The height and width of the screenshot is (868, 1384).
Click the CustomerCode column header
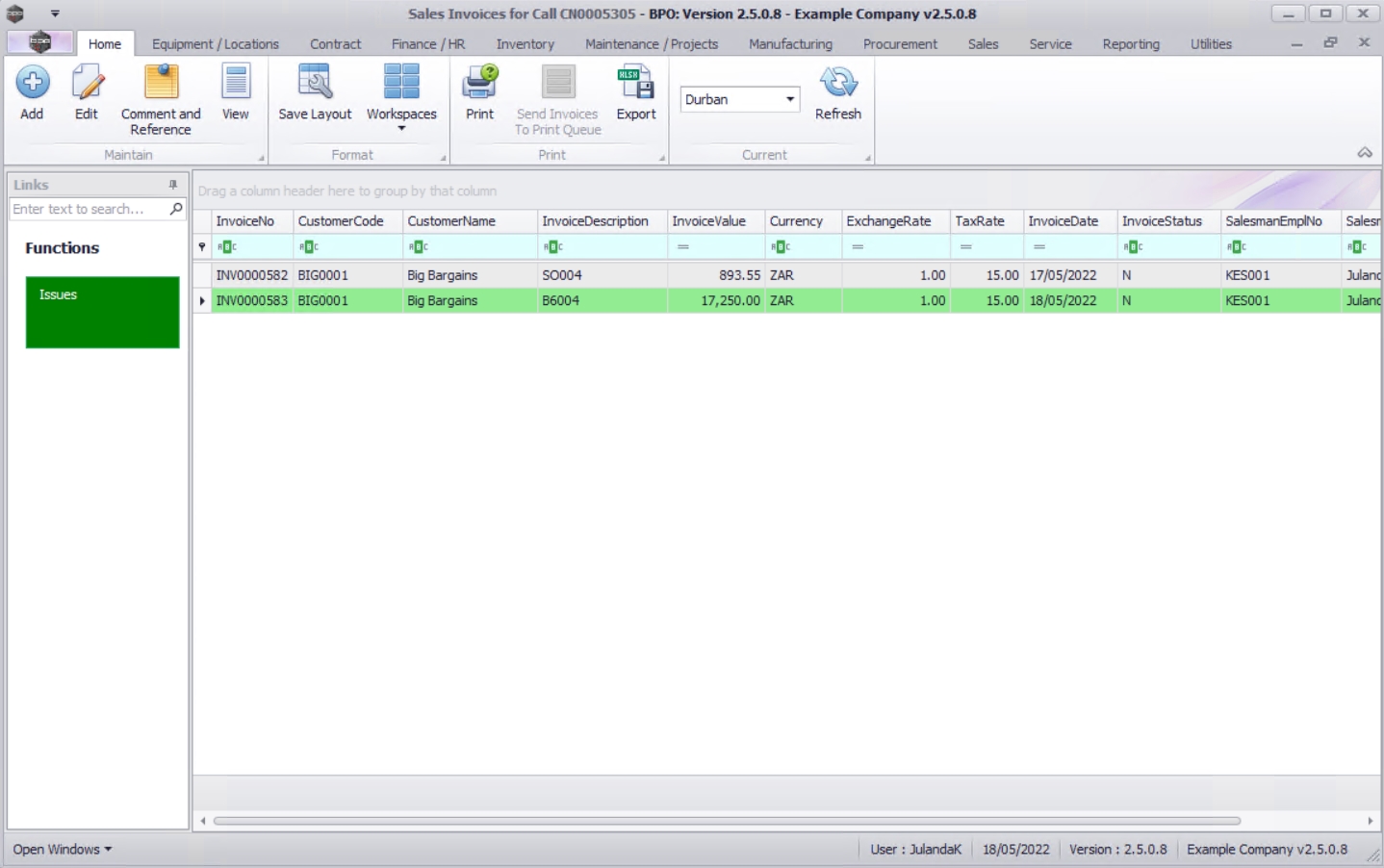(x=347, y=221)
